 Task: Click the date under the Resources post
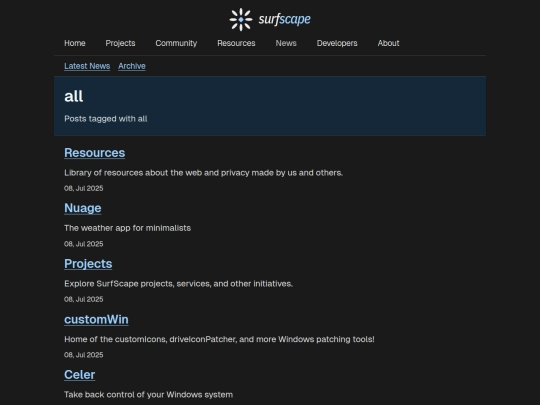point(84,188)
